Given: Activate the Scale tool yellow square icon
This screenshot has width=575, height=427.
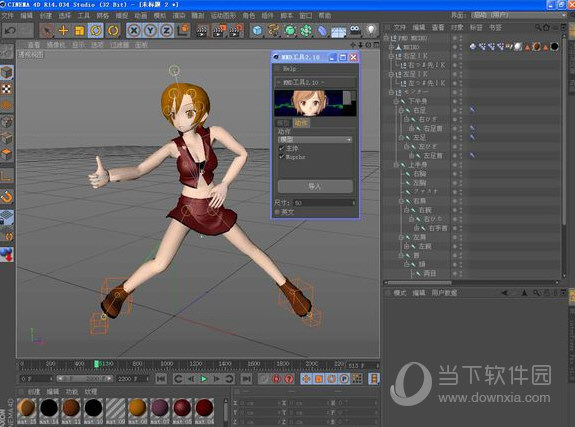Looking at the screenshot, I should [x=79, y=30].
